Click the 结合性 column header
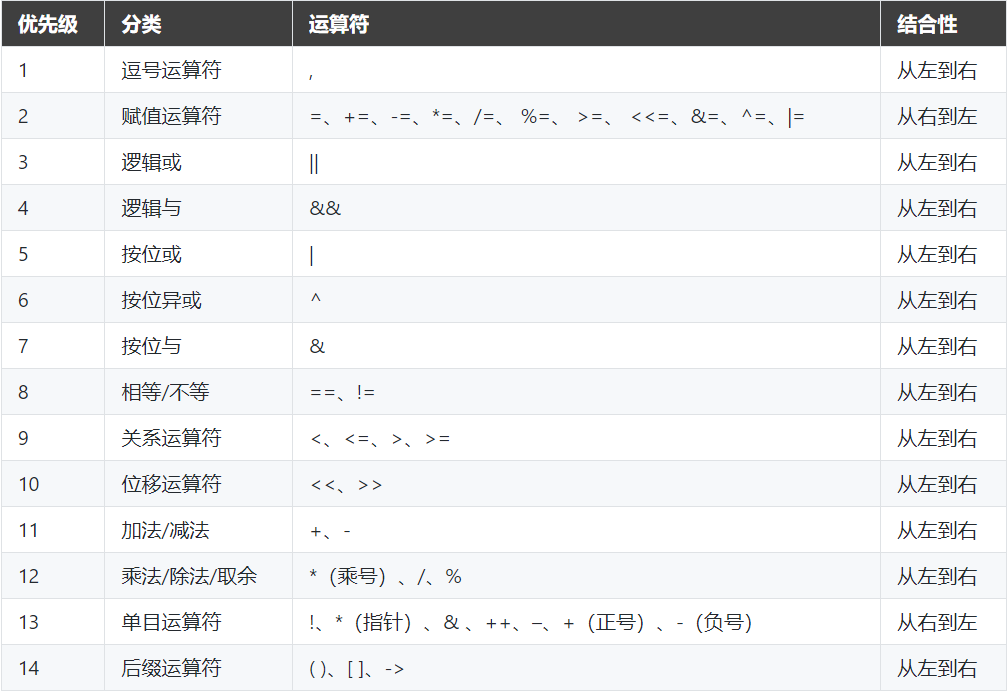Viewport: 1007px width, 691px height. 927,24
